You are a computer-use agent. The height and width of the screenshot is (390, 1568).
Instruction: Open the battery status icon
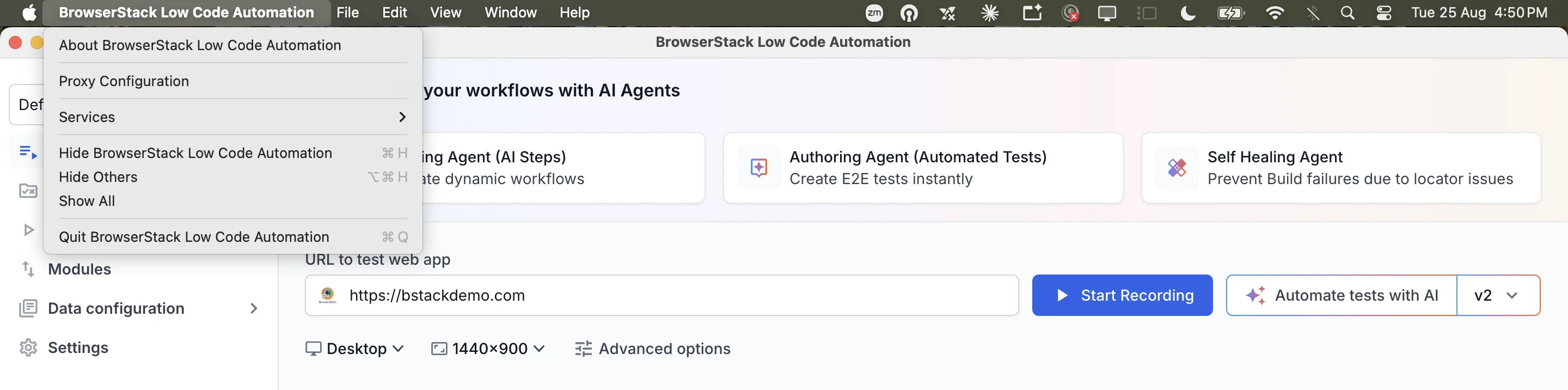(1230, 13)
